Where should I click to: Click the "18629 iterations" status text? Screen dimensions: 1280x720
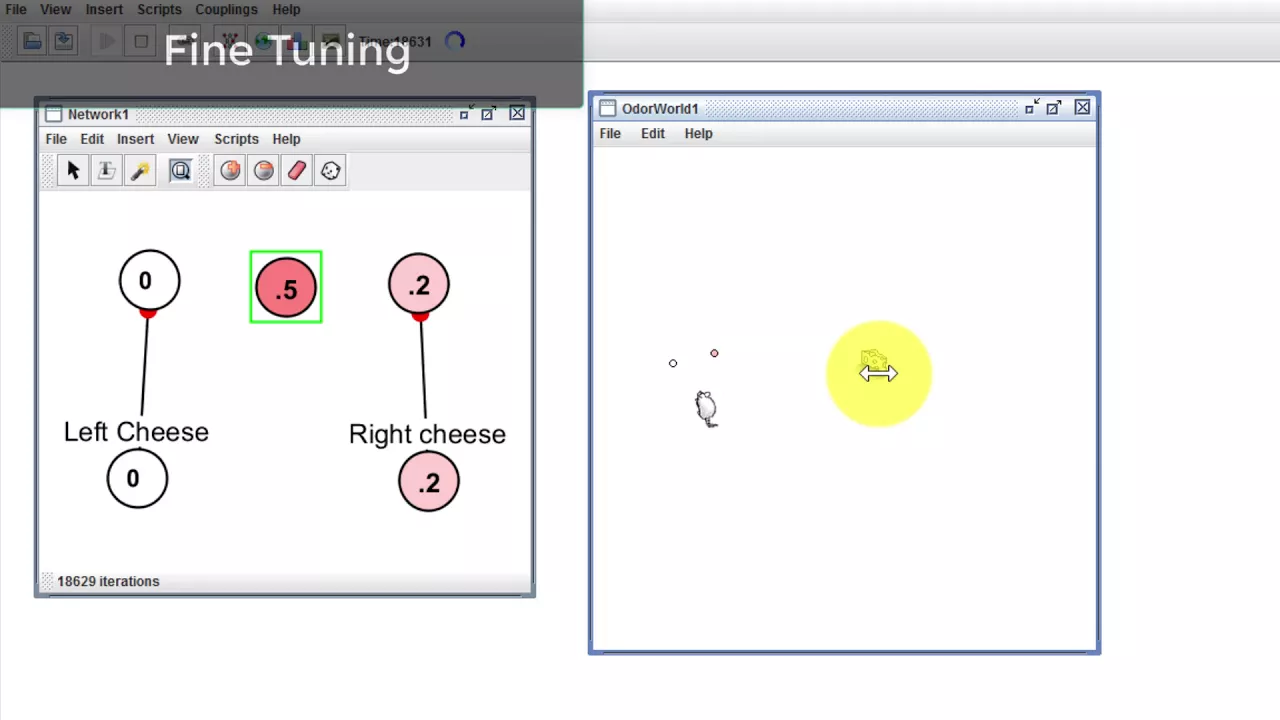(x=108, y=581)
